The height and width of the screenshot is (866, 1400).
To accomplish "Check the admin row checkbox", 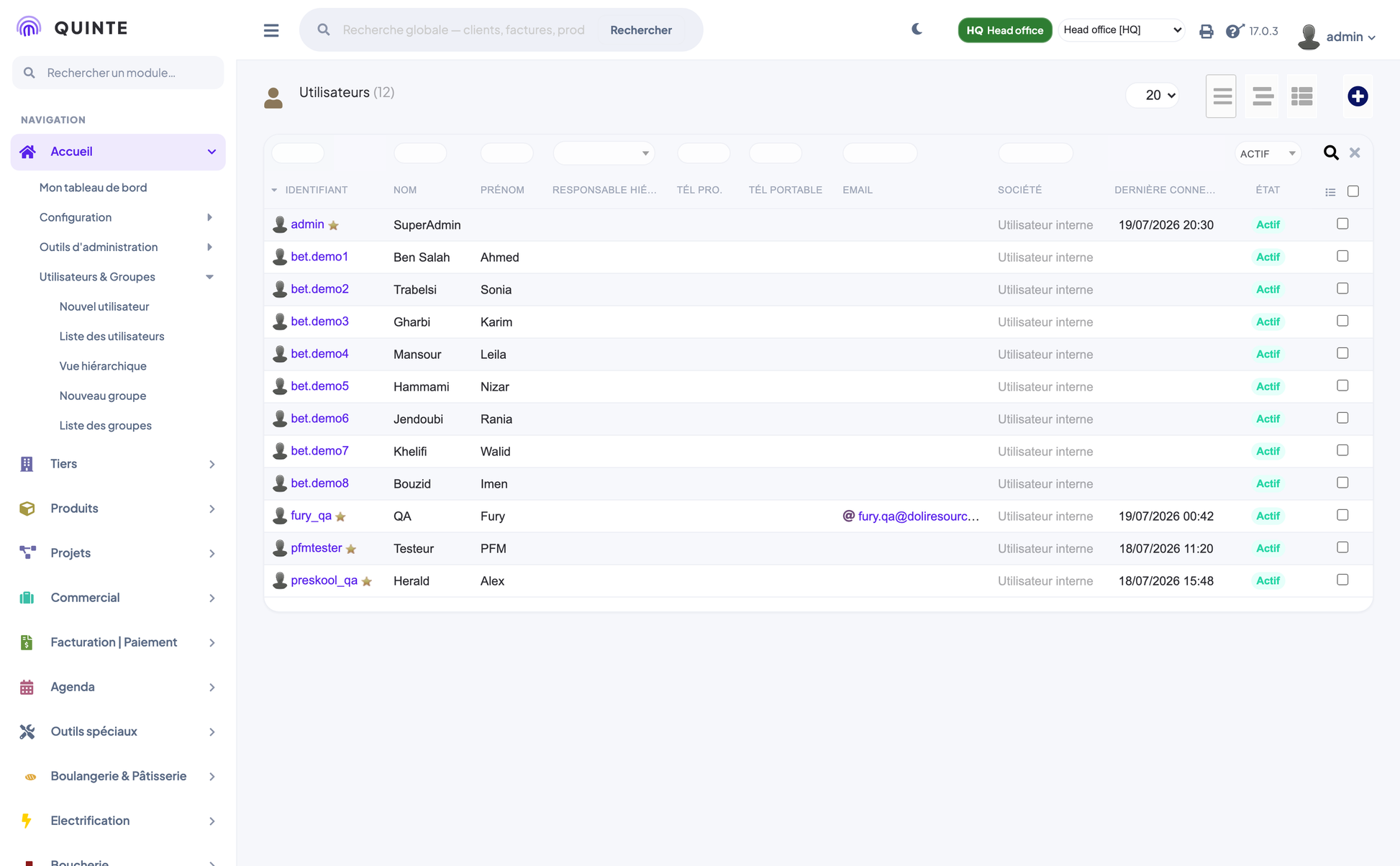I will (1342, 224).
